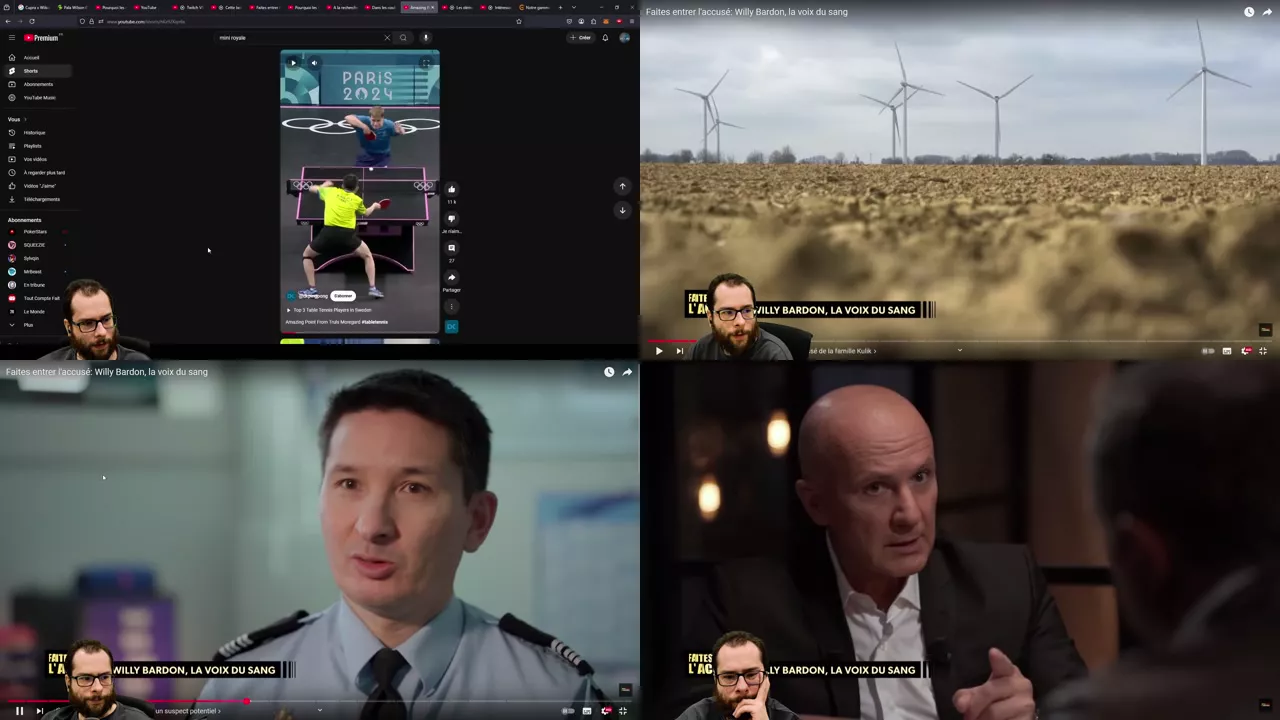Viewport: 1280px width, 720px height.
Task: Open a new browser tab
Action: coord(560,7)
